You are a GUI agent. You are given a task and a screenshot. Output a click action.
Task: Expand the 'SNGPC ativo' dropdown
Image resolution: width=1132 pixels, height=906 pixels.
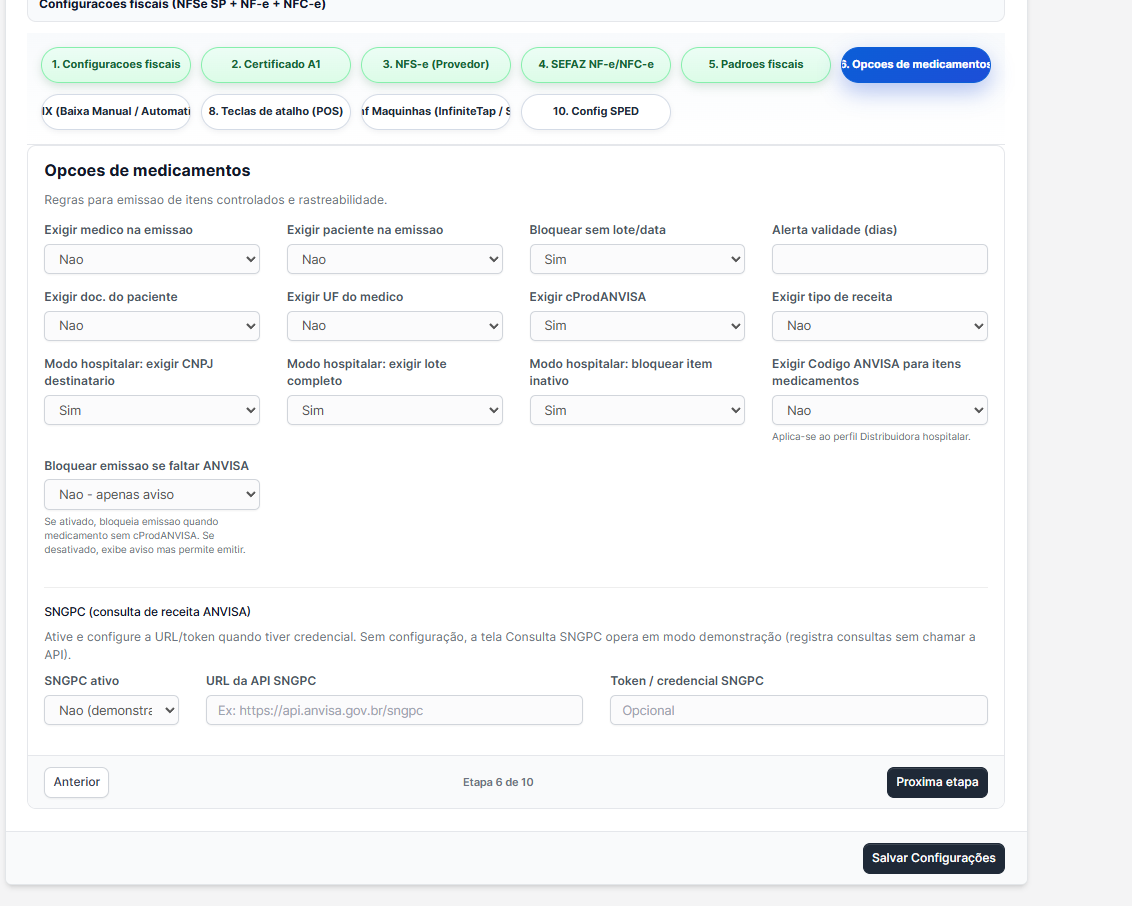coord(111,710)
